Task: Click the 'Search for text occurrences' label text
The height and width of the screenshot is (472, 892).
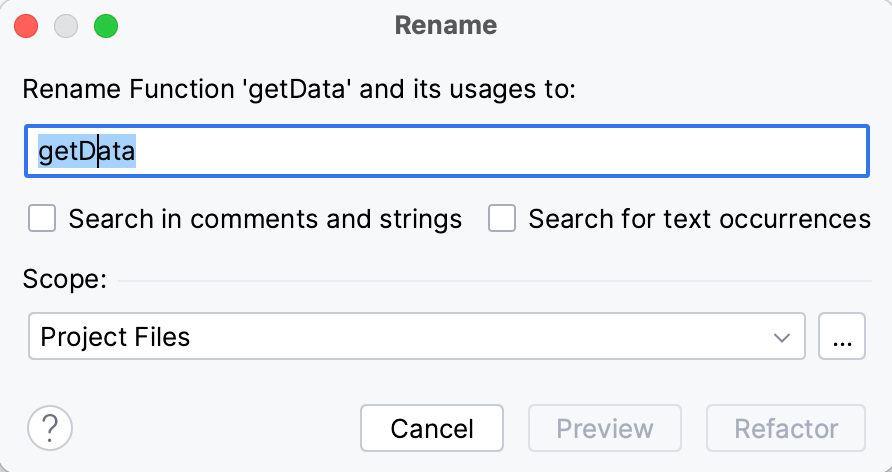Action: (699, 219)
